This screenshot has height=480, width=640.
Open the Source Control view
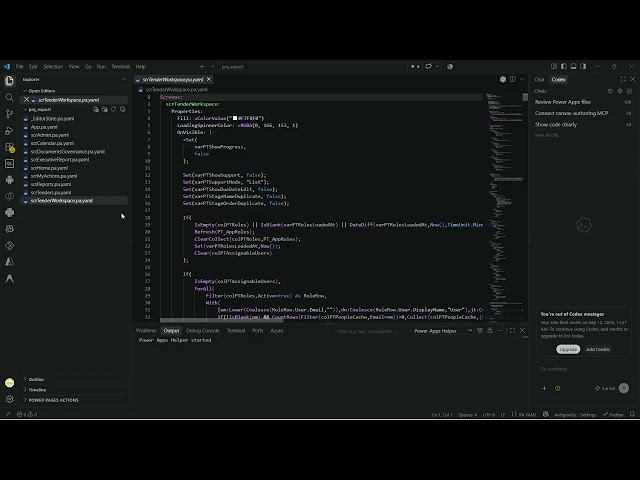[9, 114]
